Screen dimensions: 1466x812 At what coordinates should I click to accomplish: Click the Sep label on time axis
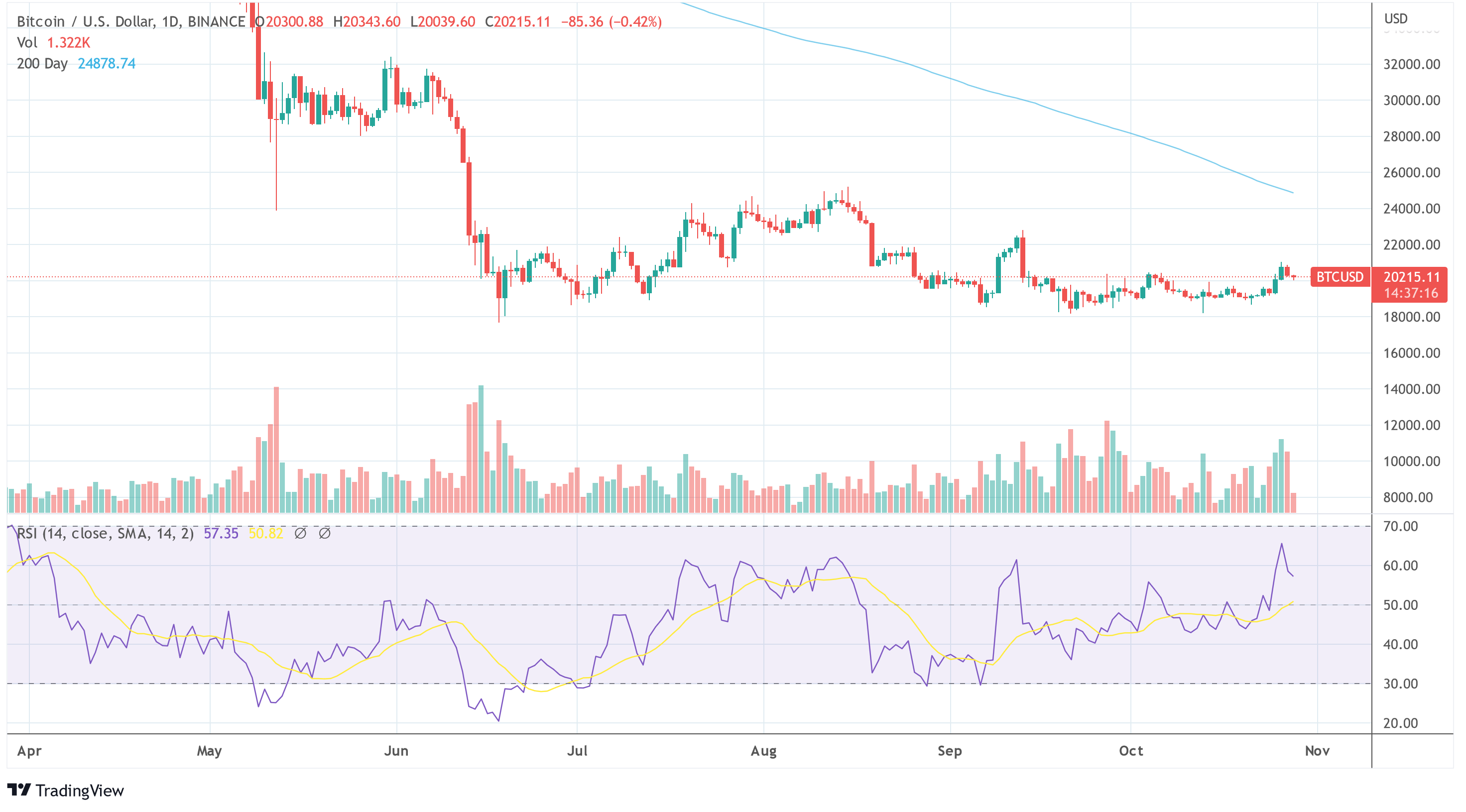(x=950, y=751)
